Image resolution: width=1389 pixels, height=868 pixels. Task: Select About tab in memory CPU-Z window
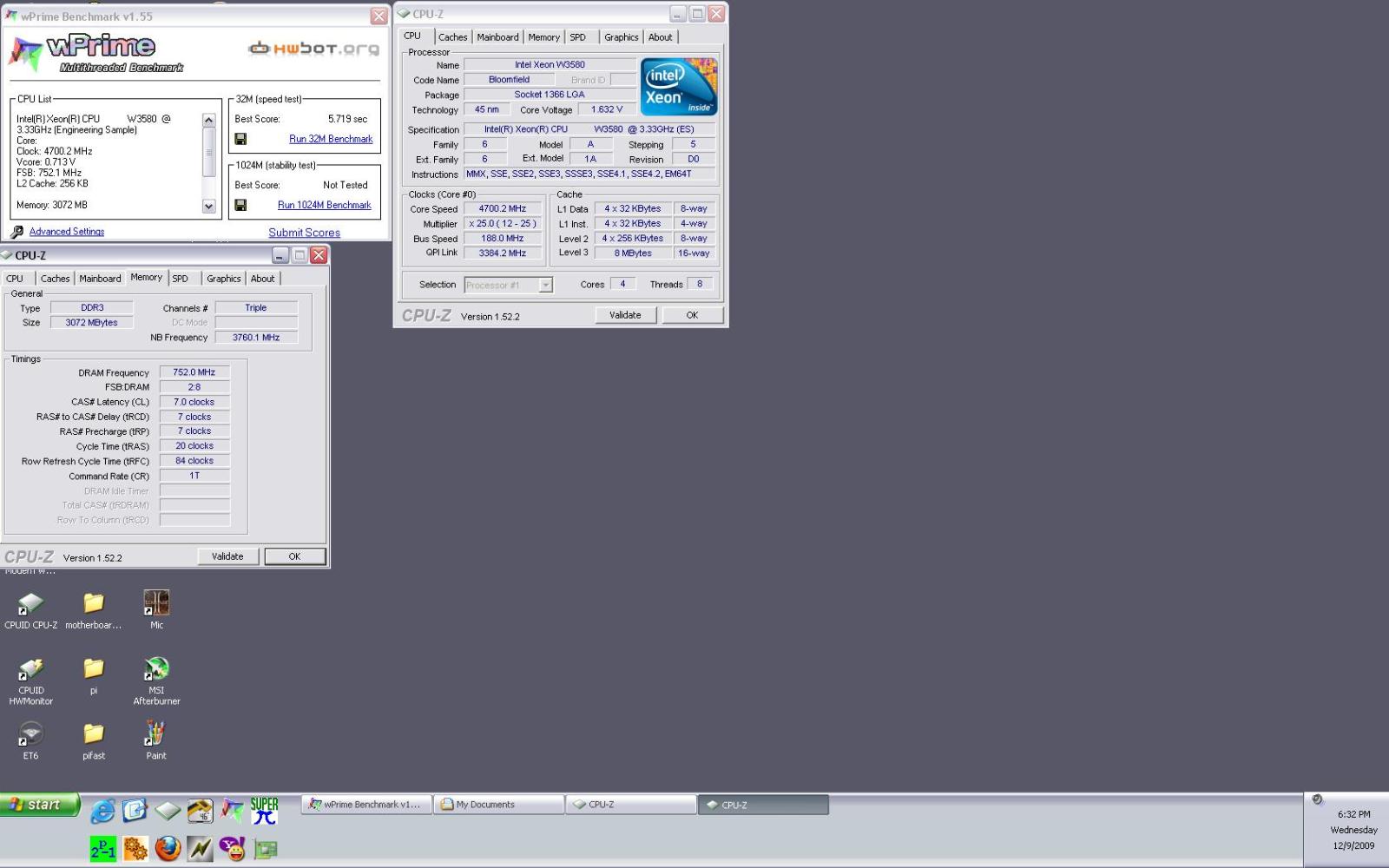(x=262, y=279)
